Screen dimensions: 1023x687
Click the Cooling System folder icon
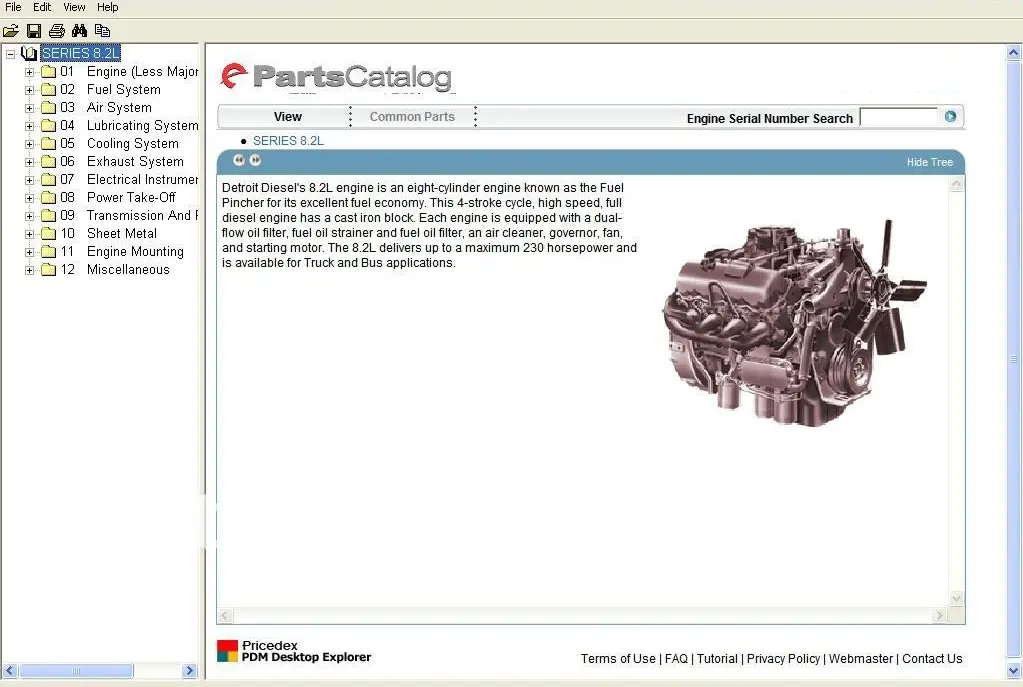coord(48,144)
